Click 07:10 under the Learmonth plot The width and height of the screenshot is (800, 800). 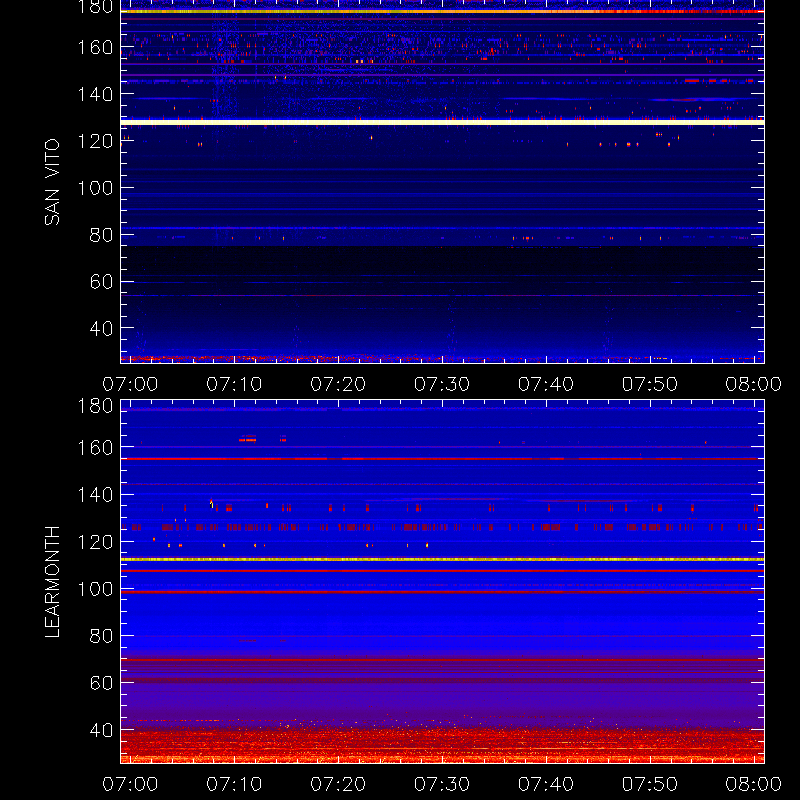point(234,784)
